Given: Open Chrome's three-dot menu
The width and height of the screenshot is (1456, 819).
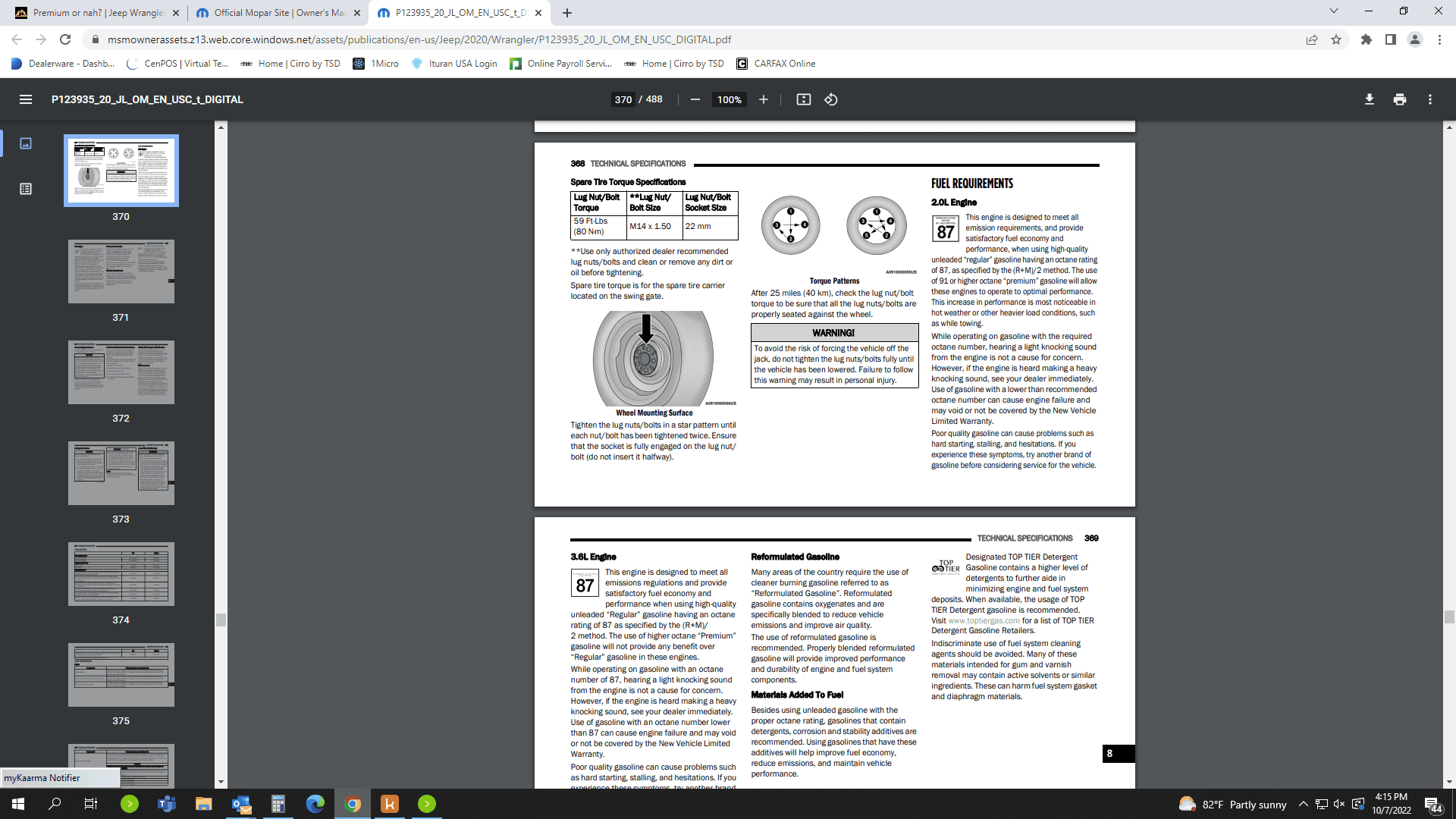Looking at the screenshot, I should click(x=1439, y=39).
